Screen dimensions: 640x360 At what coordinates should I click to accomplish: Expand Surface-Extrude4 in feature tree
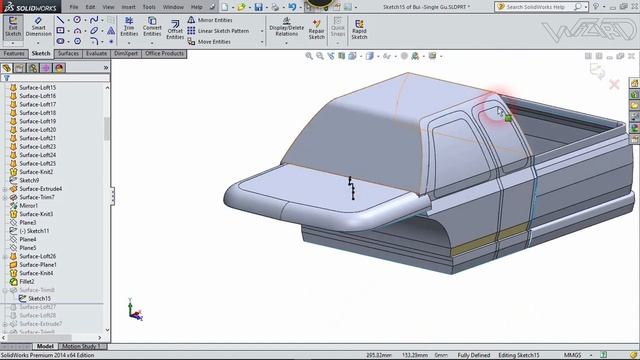[5, 189]
